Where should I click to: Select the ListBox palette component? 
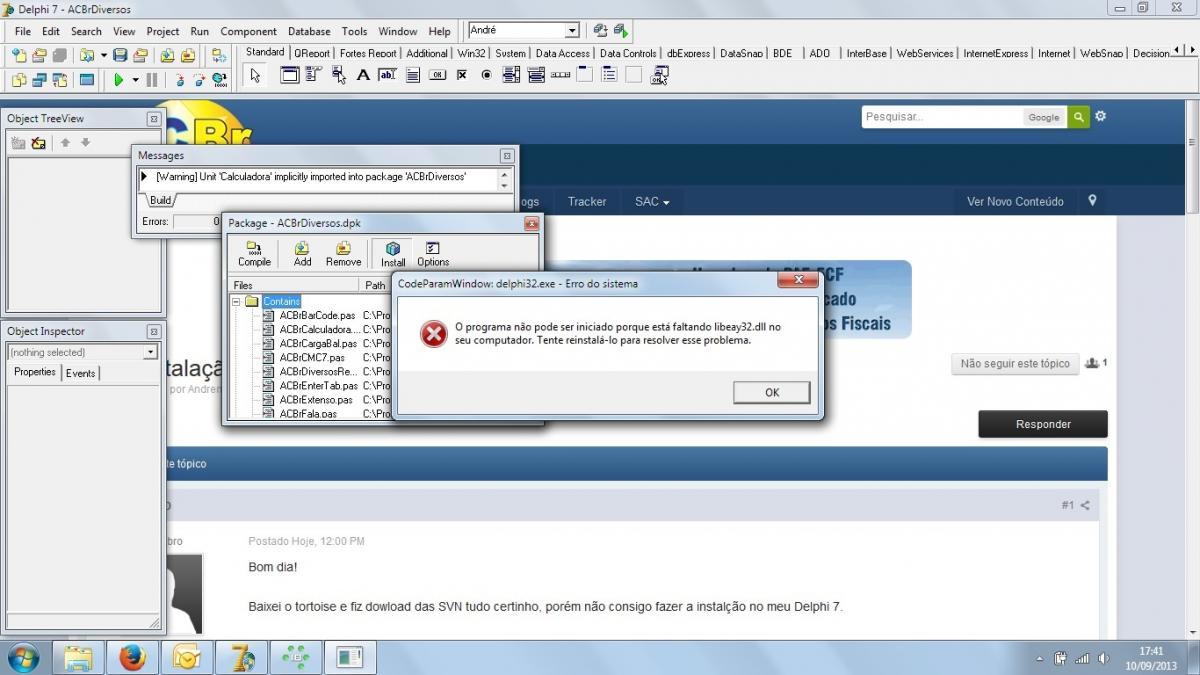click(x=511, y=75)
